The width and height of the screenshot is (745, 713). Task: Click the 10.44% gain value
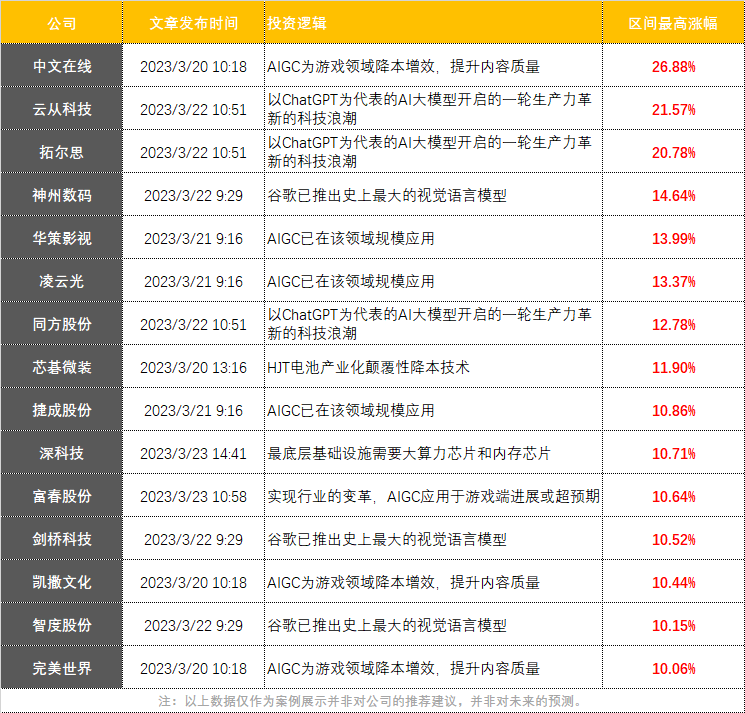pos(673,582)
